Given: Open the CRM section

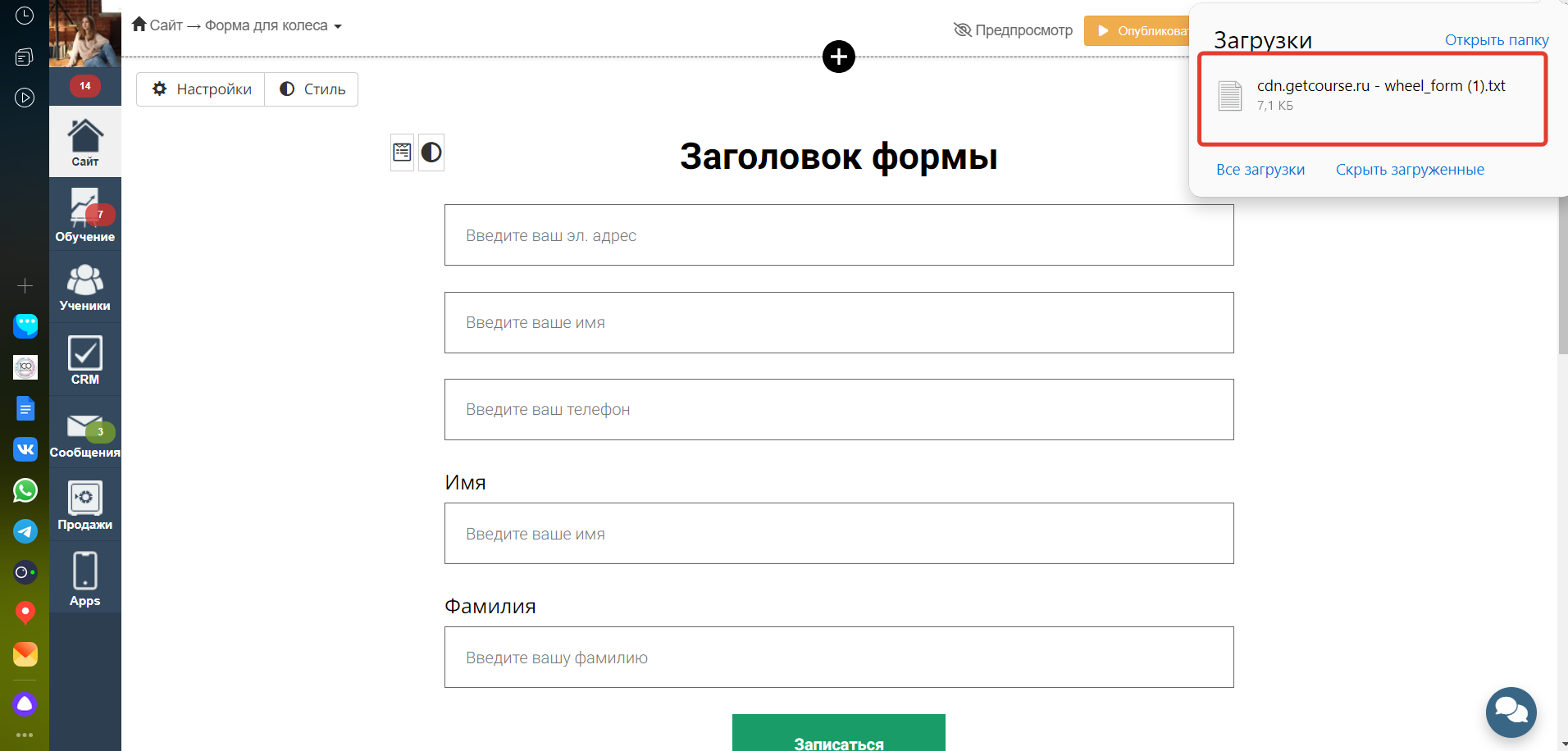Looking at the screenshot, I should (84, 360).
